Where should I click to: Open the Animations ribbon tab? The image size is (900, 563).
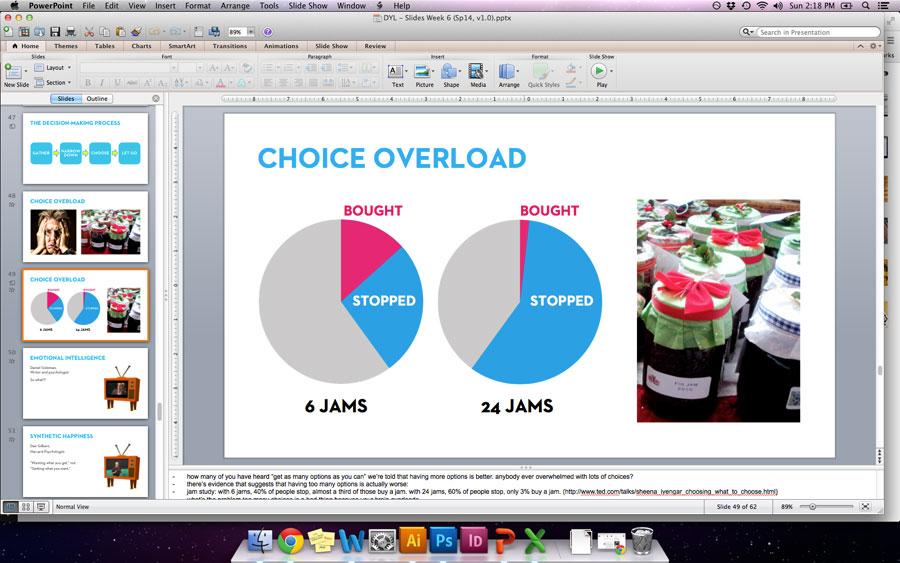[x=281, y=46]
